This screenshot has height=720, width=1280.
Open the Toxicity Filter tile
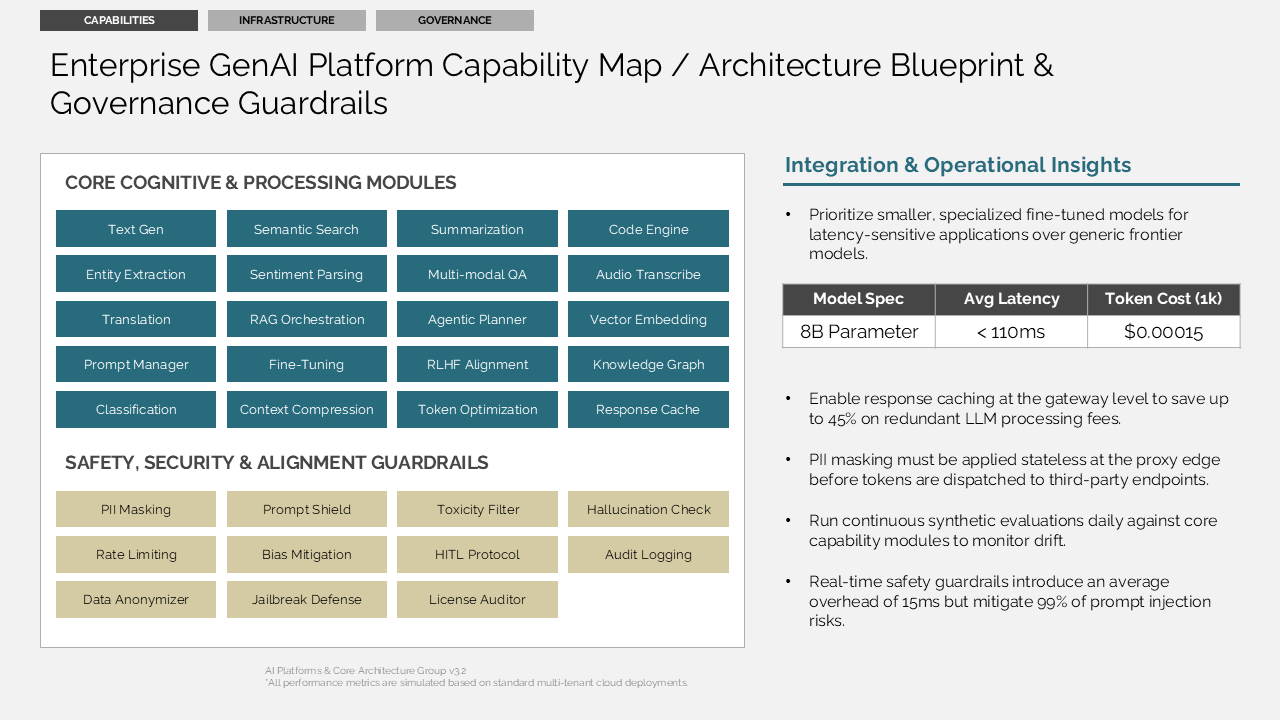tap(477, 509)
